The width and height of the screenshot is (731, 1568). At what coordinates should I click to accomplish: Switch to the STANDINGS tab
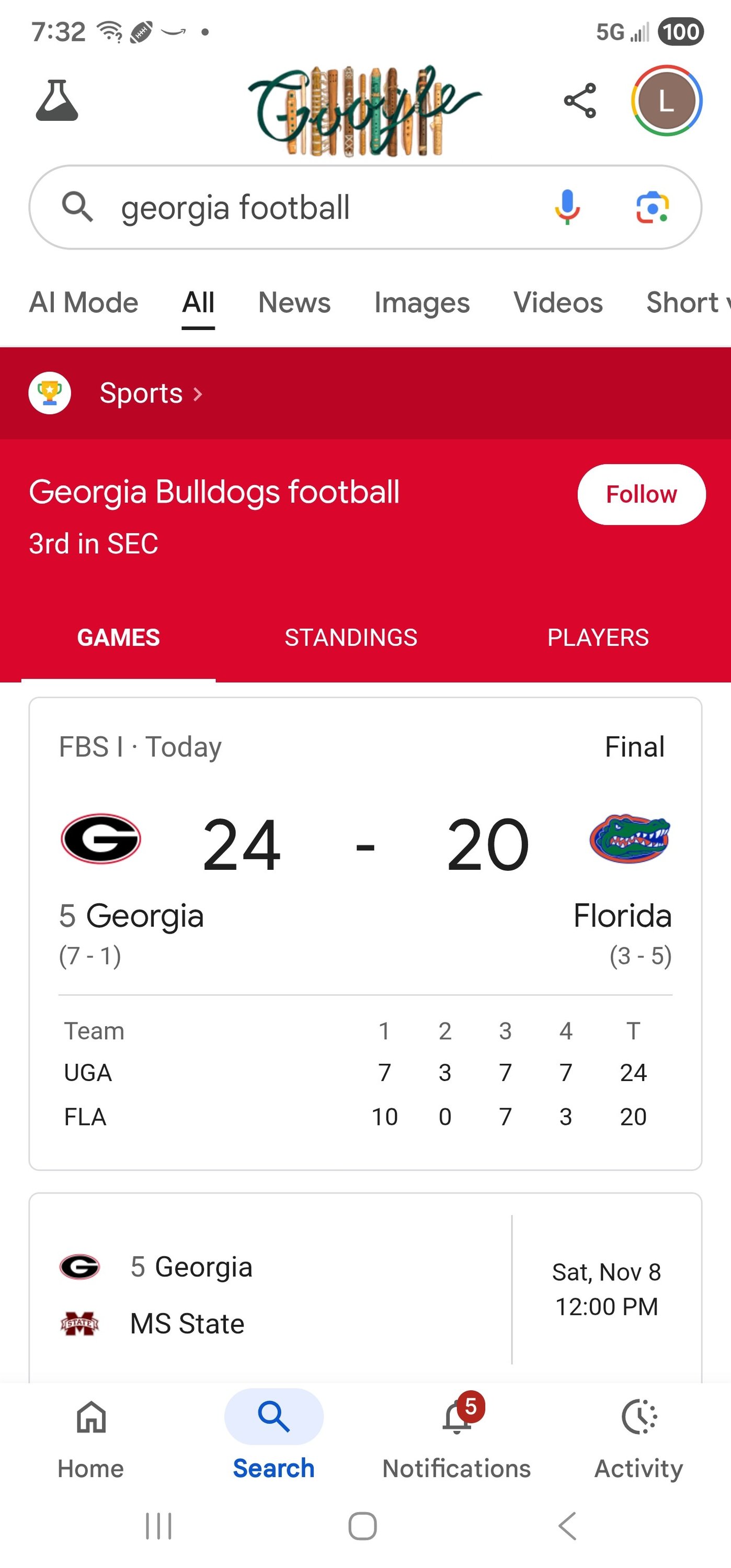tap(350, 638)
